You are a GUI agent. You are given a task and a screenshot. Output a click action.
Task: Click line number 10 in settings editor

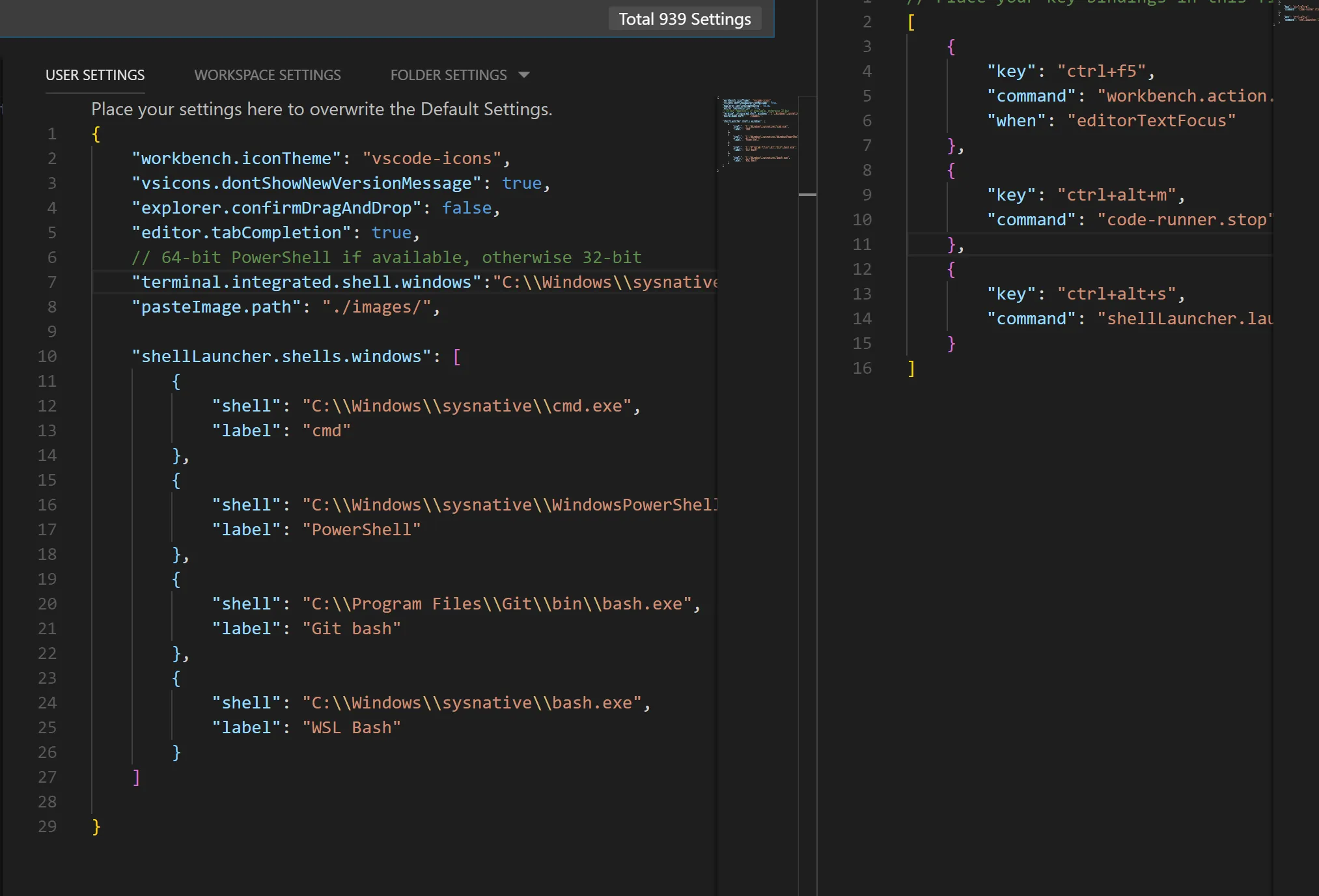48,356
